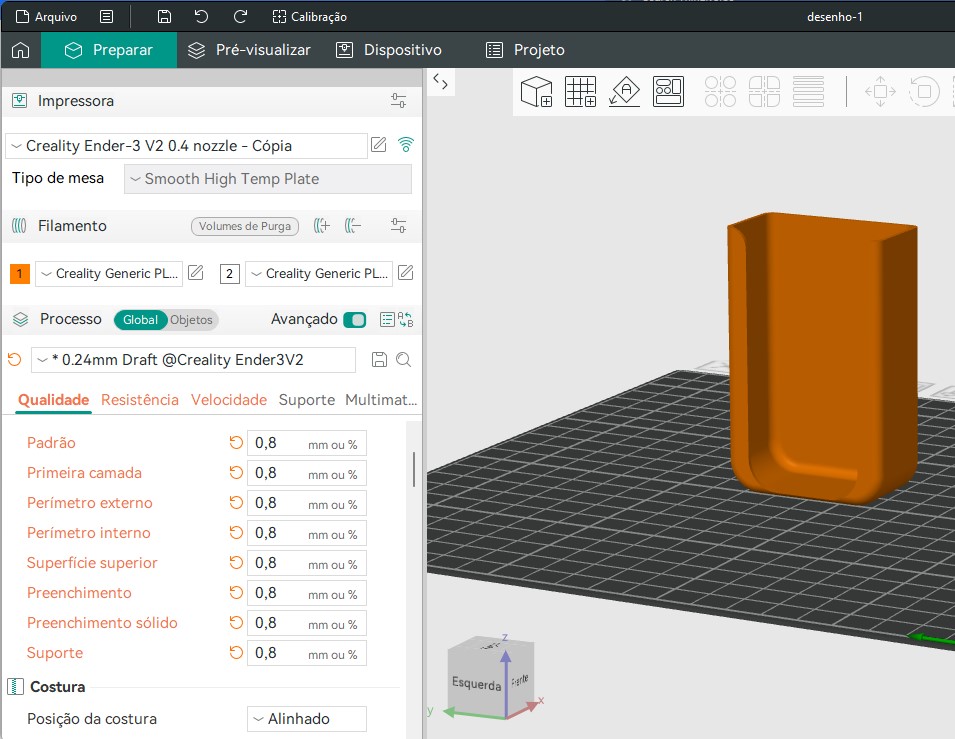The image size is (955, 739).
Task: Undo the last action with the undo arrow
Action: [x=202, y=17]
